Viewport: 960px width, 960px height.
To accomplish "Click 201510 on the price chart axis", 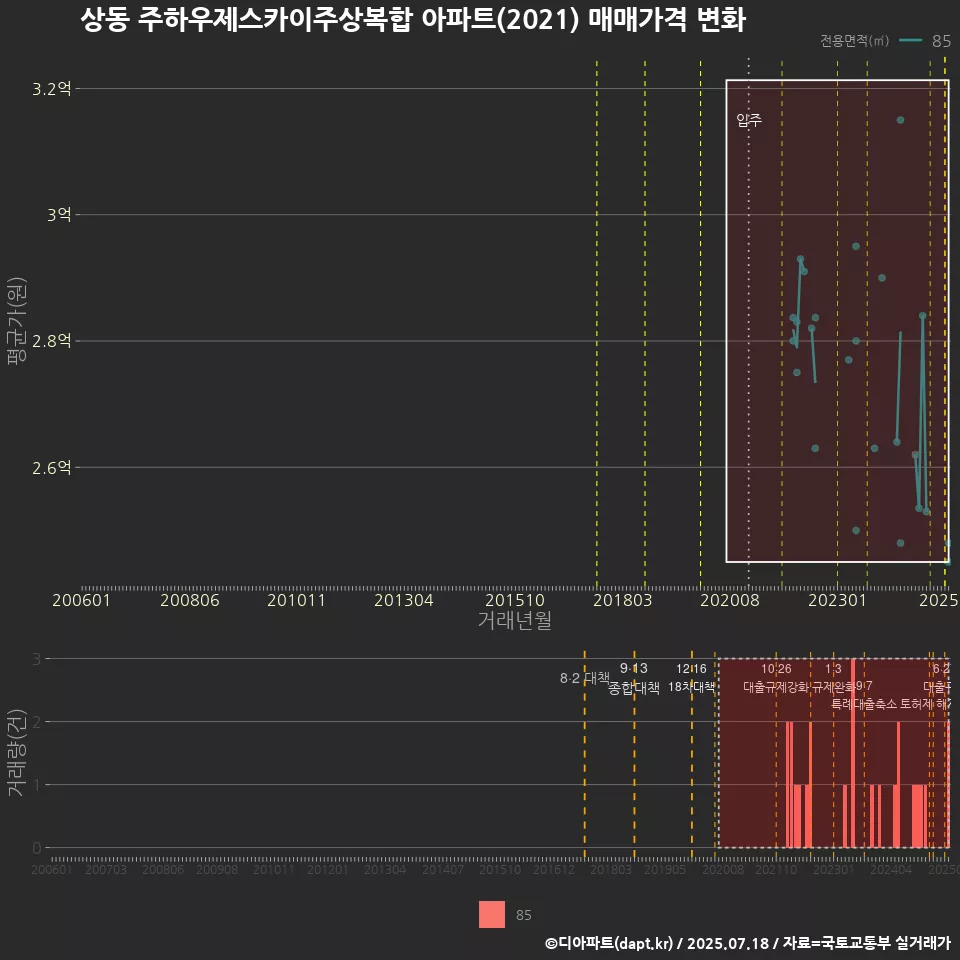I will click(515, 600).
